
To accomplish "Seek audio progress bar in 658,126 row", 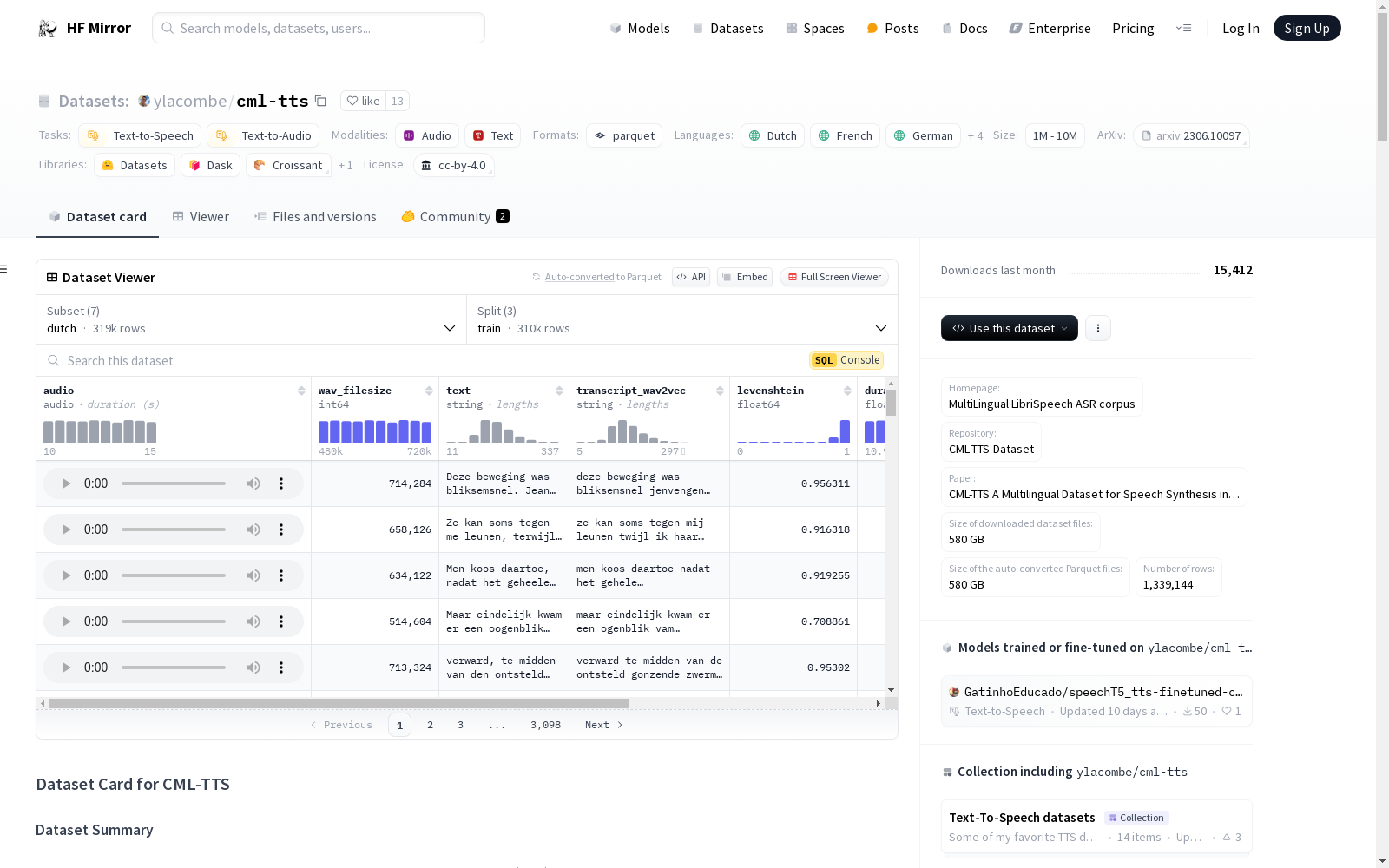I will click(x=174, y=529).
